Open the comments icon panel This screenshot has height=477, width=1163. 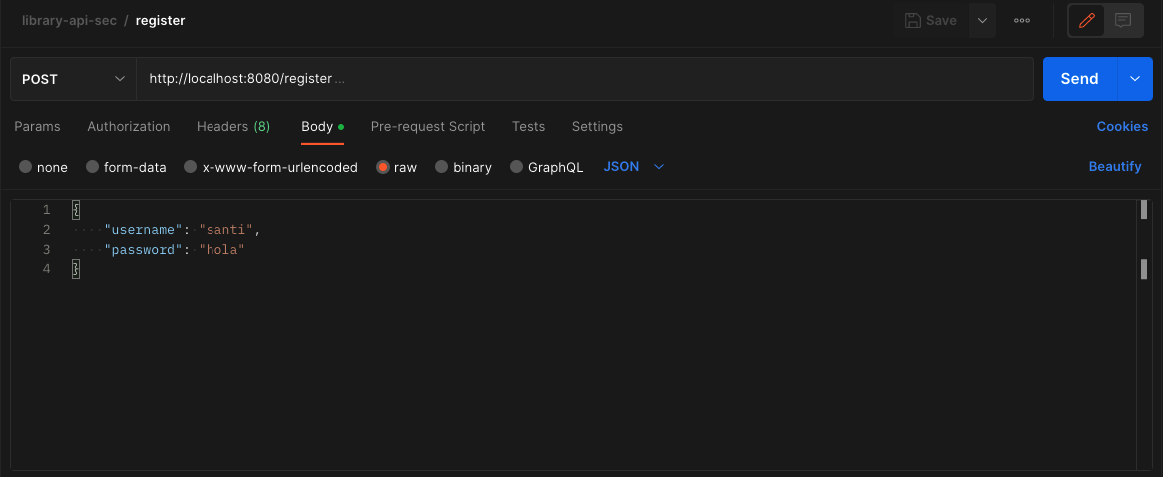tap(1123, 20)
